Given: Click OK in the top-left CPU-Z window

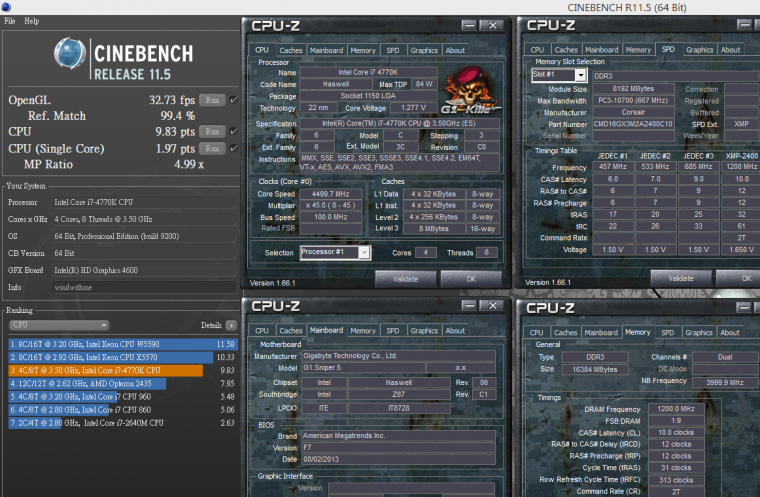Looking at the screenshot, I should coord(471,279).
